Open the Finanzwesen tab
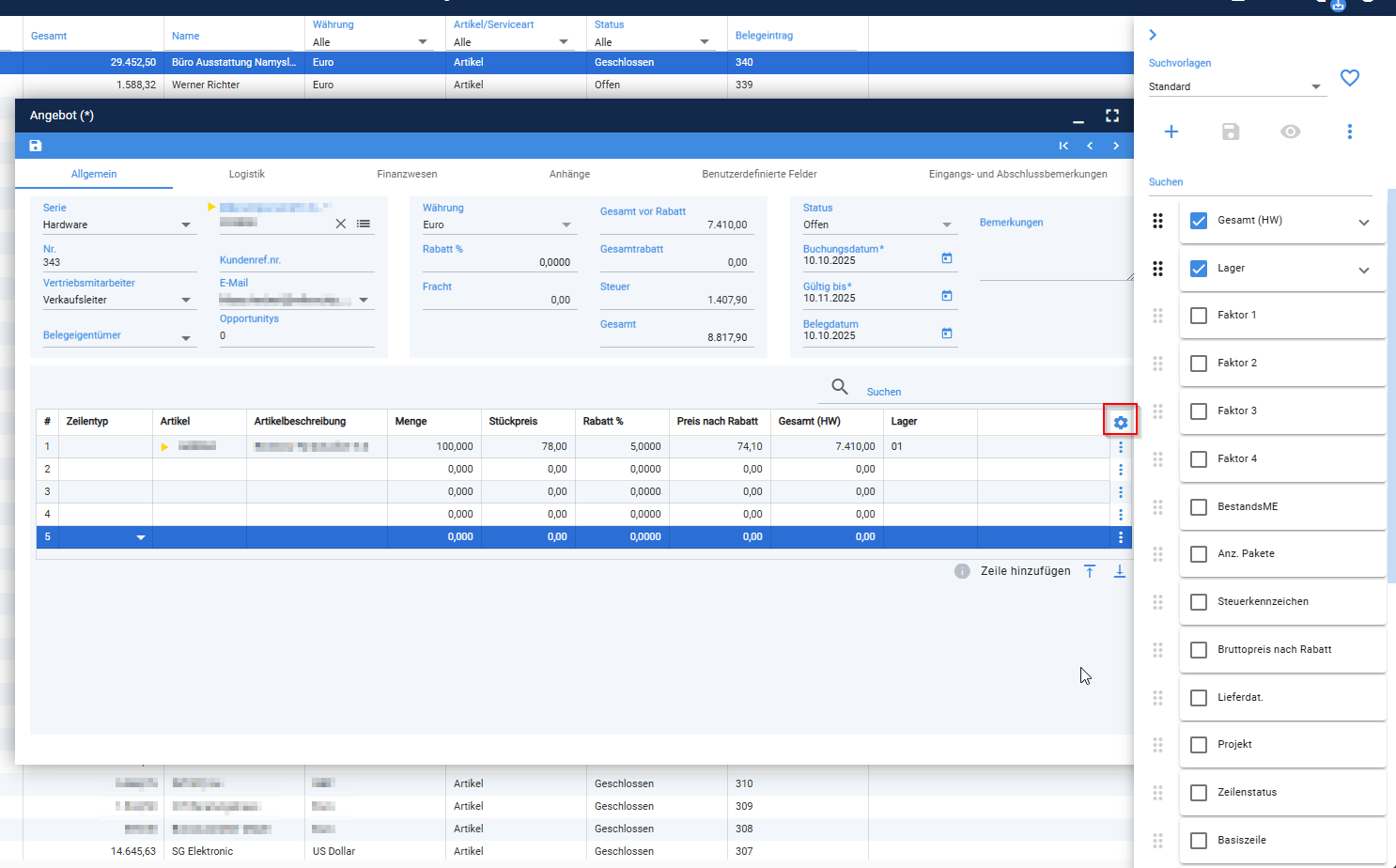The image size is (1396, 868). point(407,174)
